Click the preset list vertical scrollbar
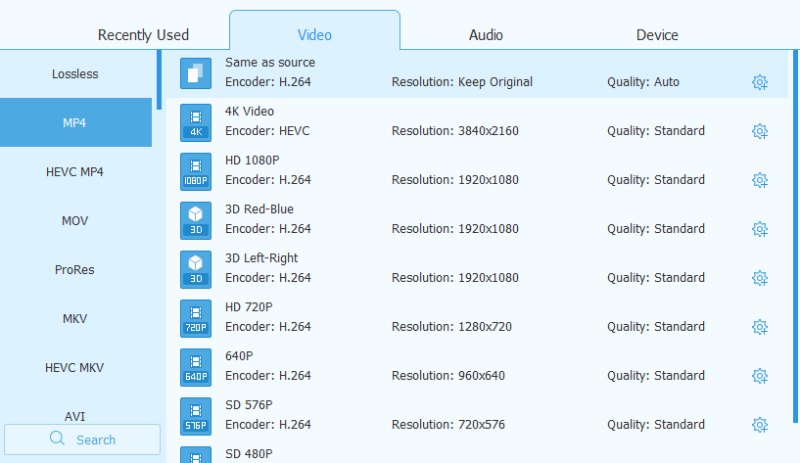Screen dimensions: 800x463 click(x=795, y=236)
